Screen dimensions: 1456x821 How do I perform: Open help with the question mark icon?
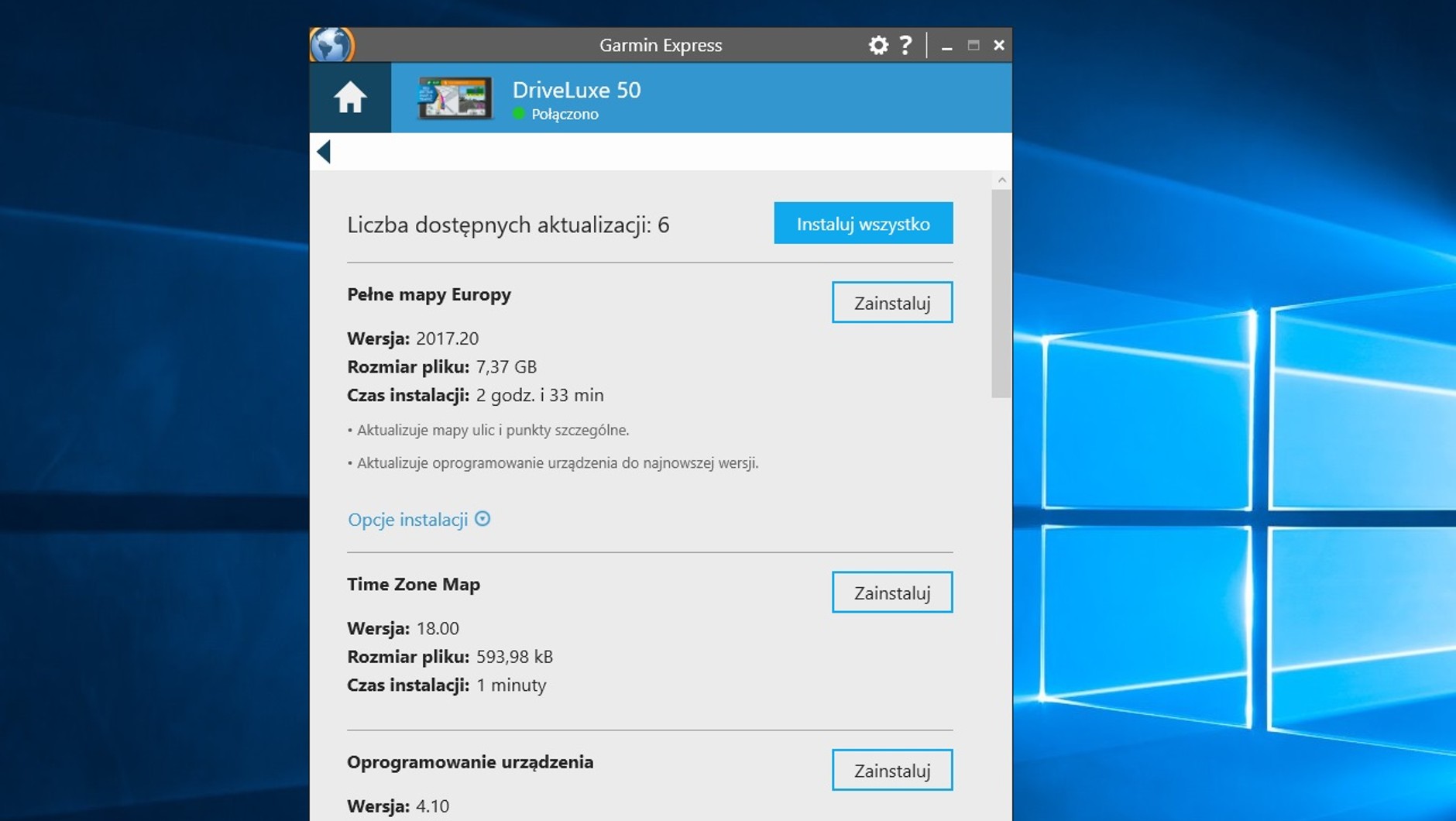point(905,45)
